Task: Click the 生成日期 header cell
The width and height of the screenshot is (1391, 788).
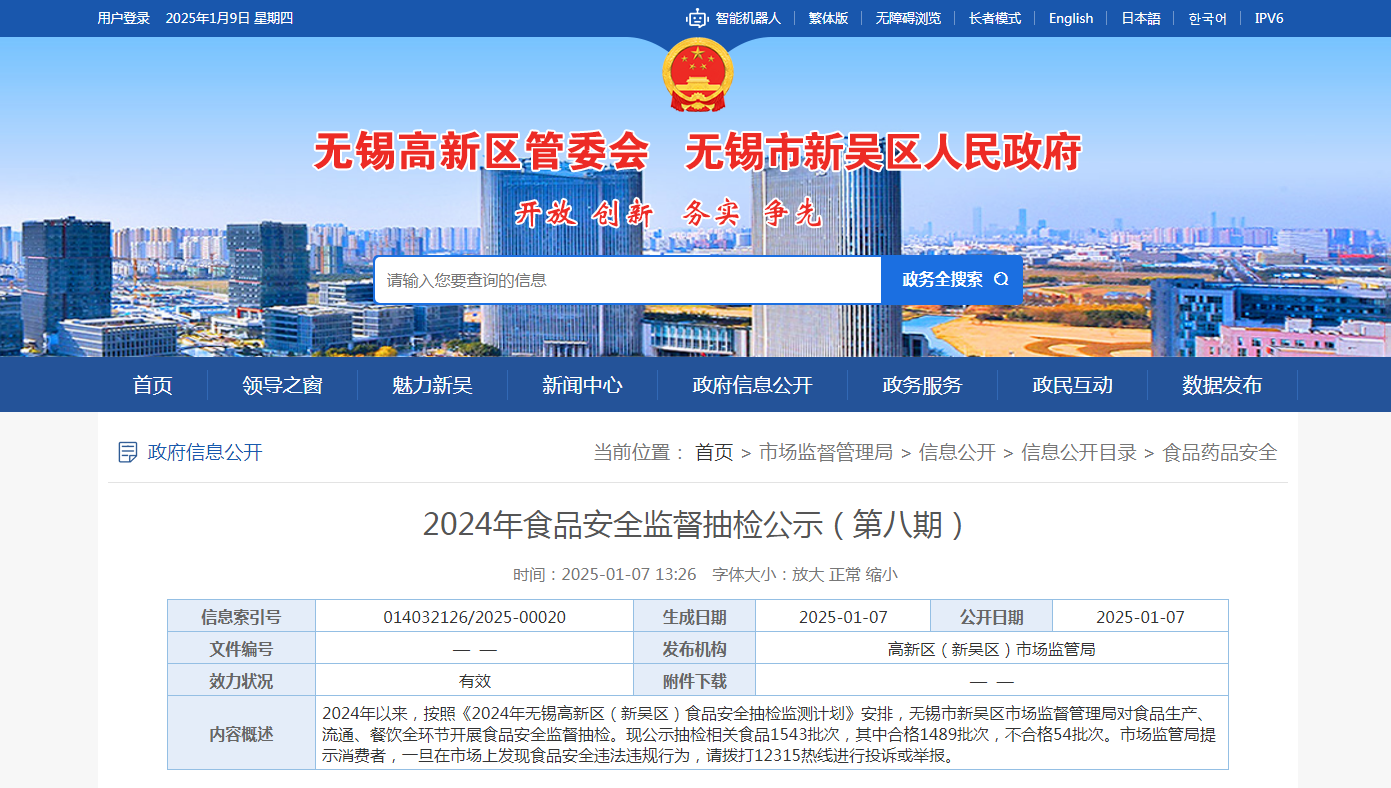Action: 695,616
